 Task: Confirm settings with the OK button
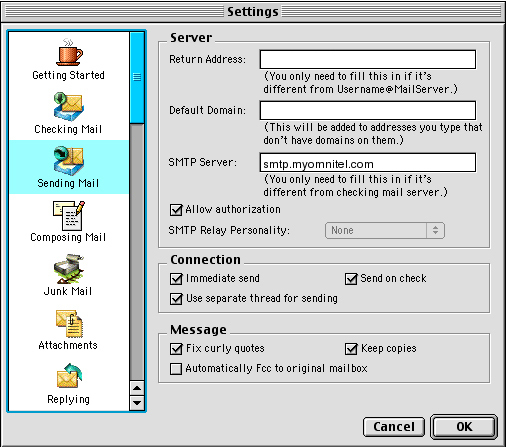click(464, 427)
